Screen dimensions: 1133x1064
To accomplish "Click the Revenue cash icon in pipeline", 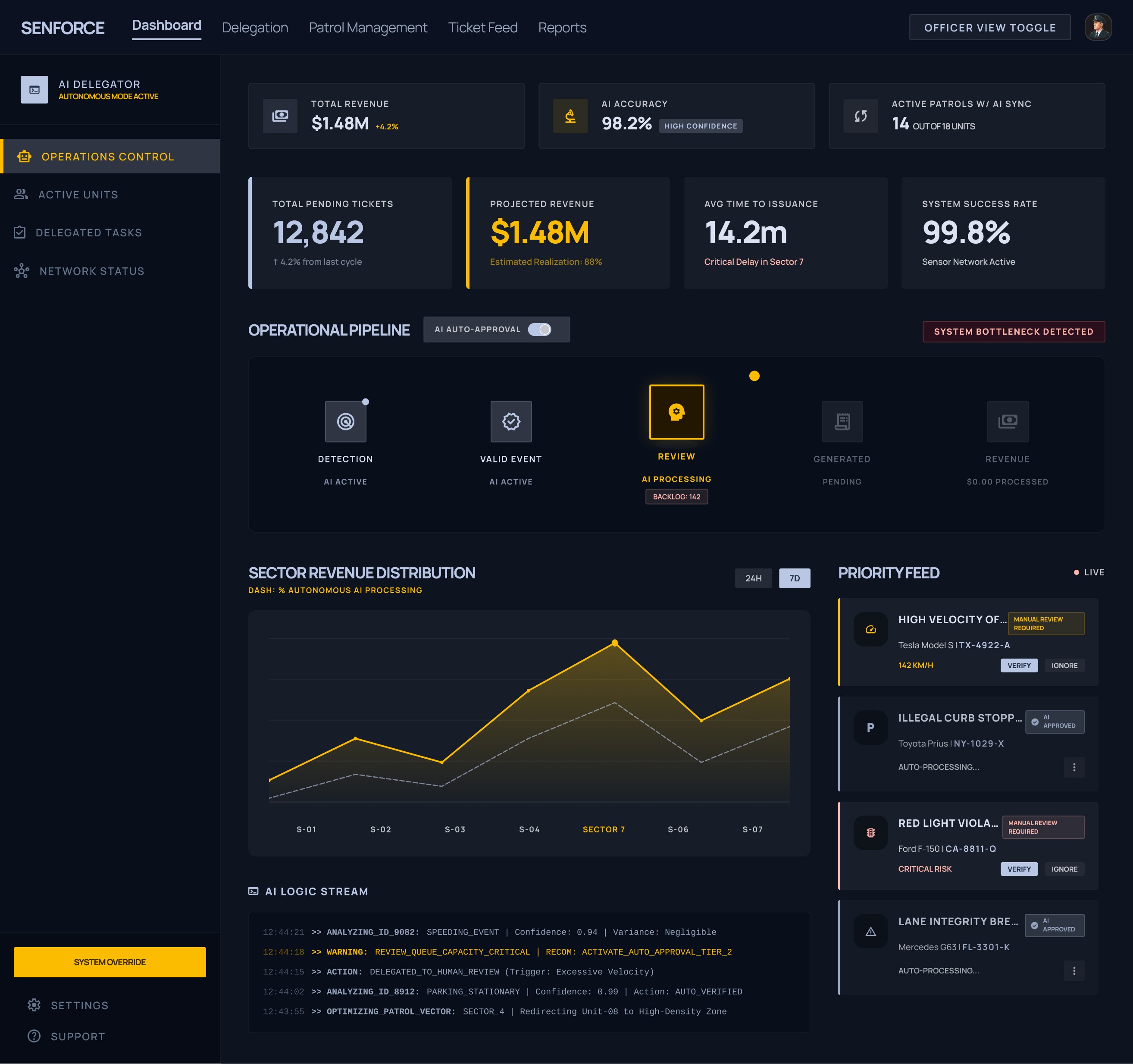I will [1007, 421].
